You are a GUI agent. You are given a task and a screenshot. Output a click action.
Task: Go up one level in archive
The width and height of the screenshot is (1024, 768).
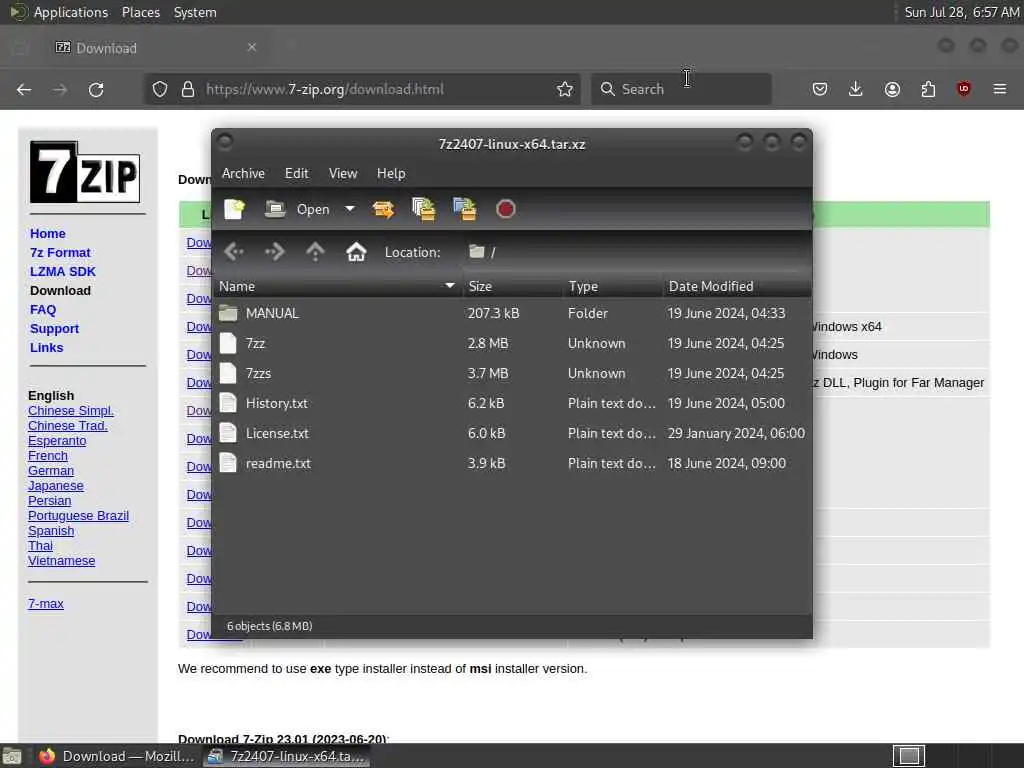(x=315, y=251)
